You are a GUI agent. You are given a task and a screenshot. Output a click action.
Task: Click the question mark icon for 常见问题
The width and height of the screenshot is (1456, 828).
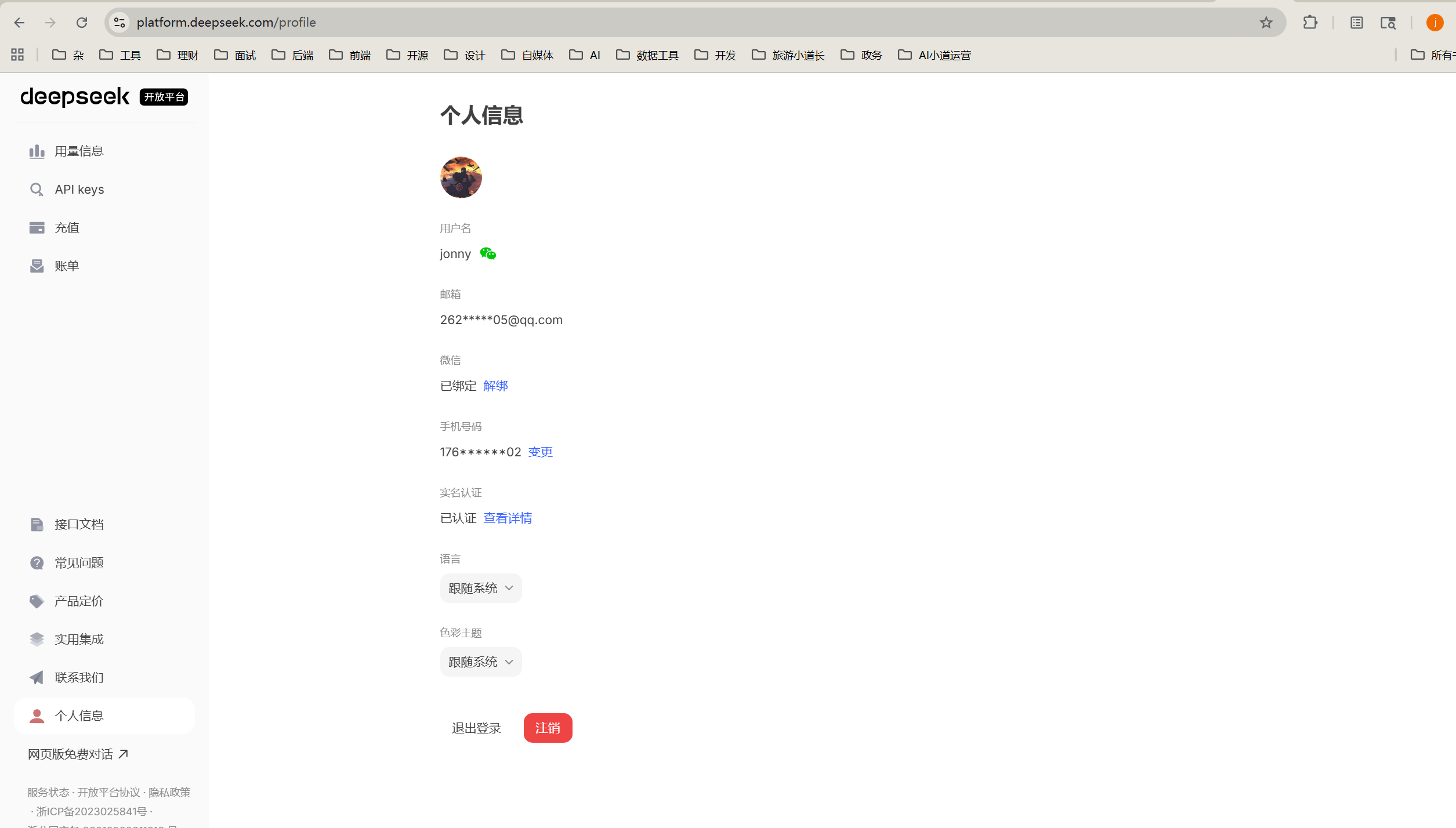click(37, 563)
